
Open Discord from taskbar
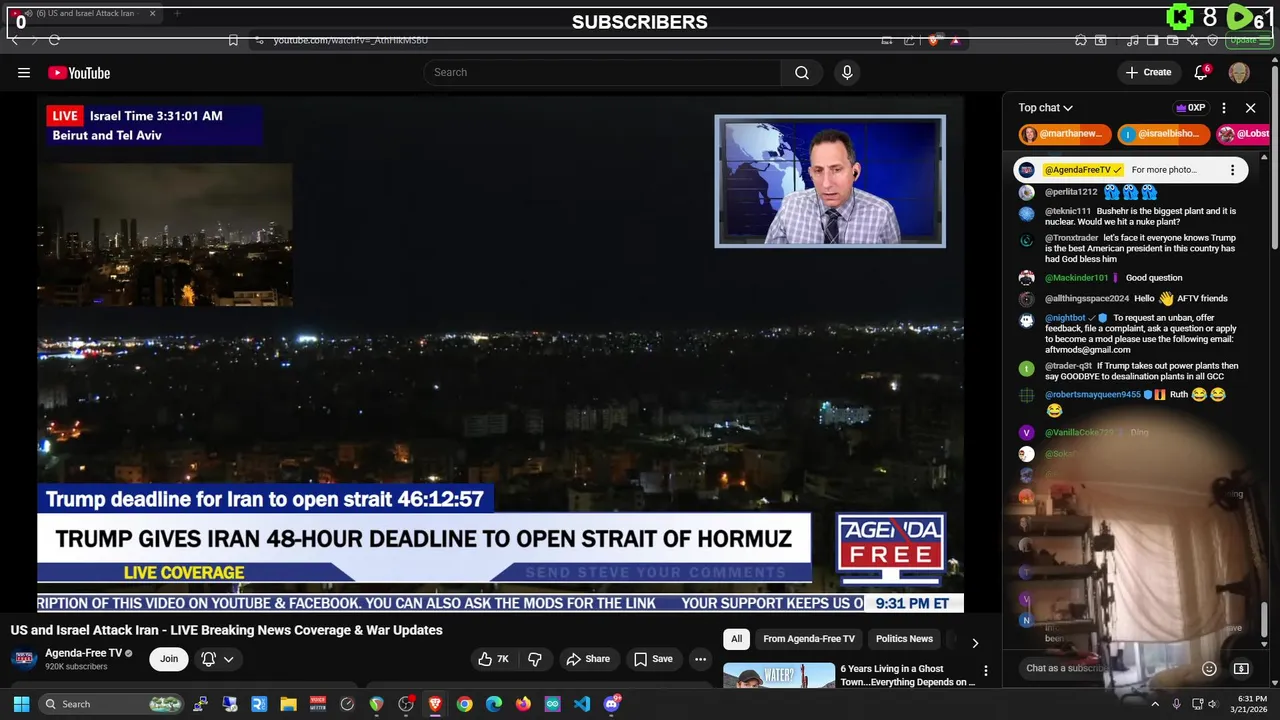611,704
